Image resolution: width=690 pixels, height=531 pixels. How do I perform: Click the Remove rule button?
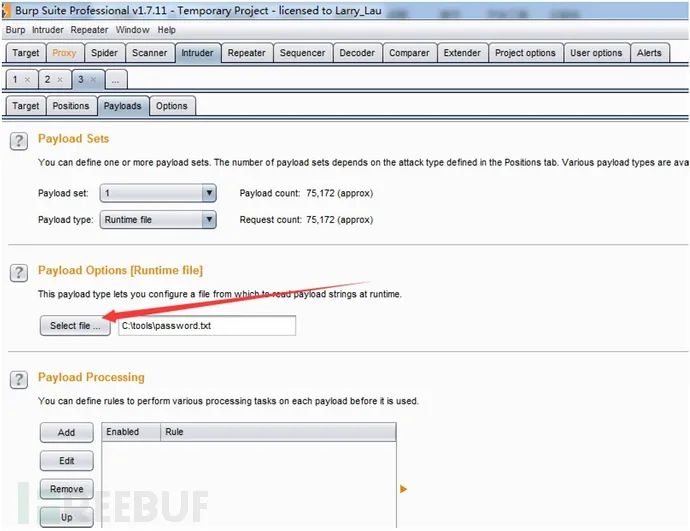66,489
